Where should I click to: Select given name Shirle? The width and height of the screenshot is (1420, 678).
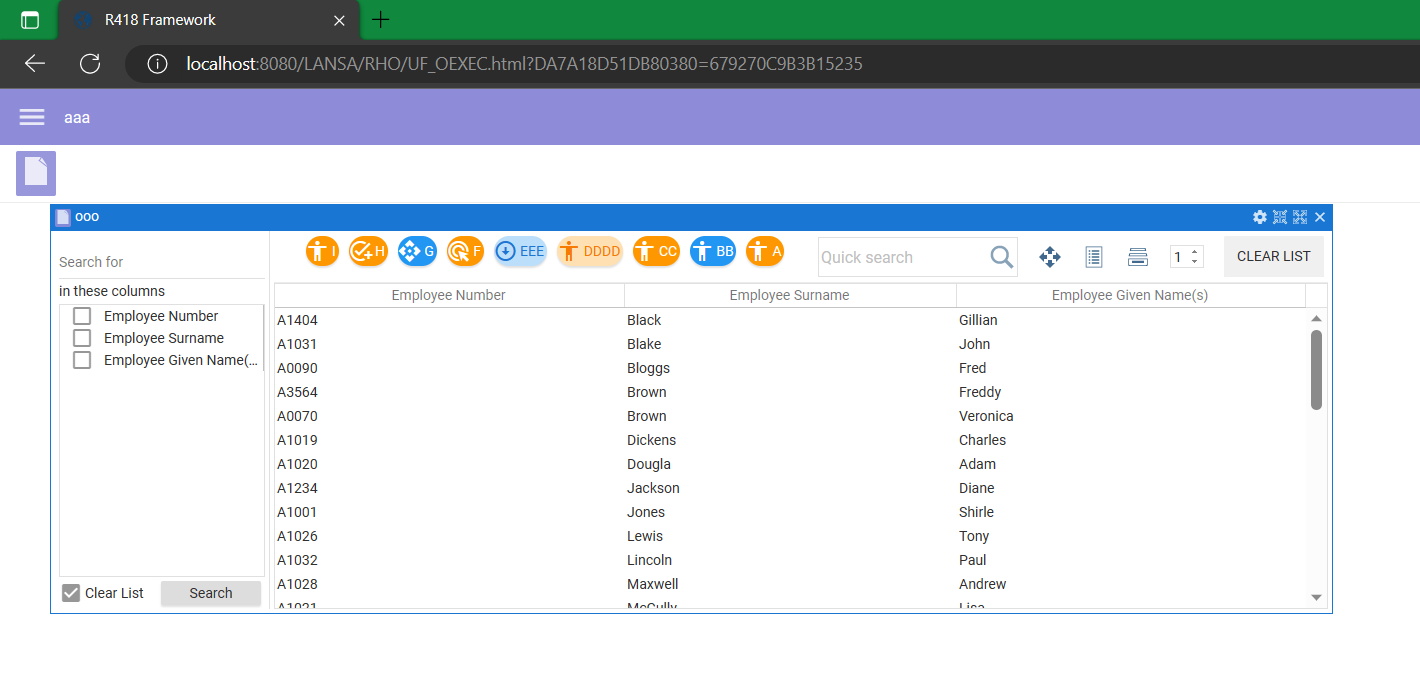[x=976, y=512]
